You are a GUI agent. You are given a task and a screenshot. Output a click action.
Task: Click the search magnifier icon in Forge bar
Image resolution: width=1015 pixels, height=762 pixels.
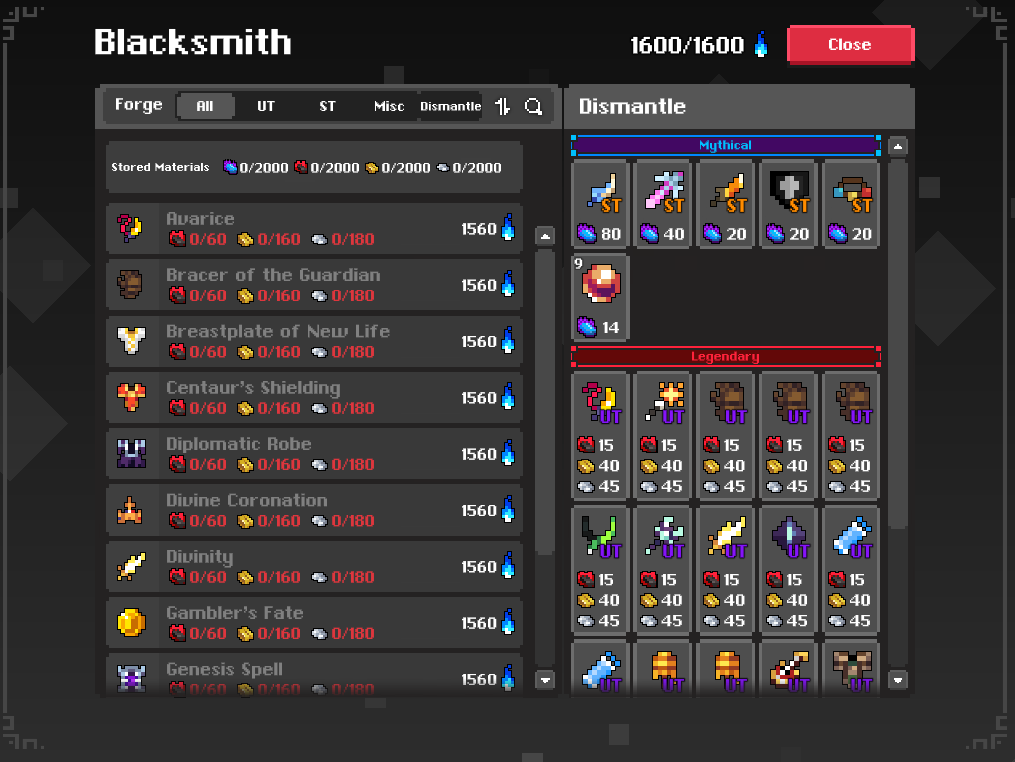coord(533,106)
